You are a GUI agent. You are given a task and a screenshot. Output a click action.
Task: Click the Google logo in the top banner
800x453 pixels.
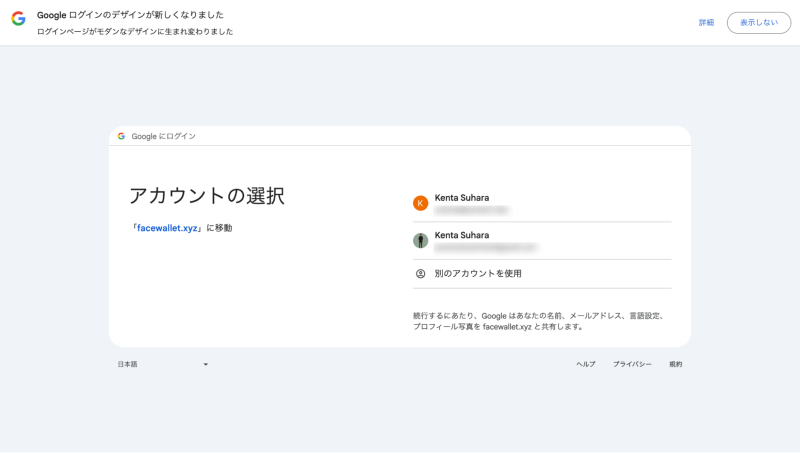tap(18, 18)
